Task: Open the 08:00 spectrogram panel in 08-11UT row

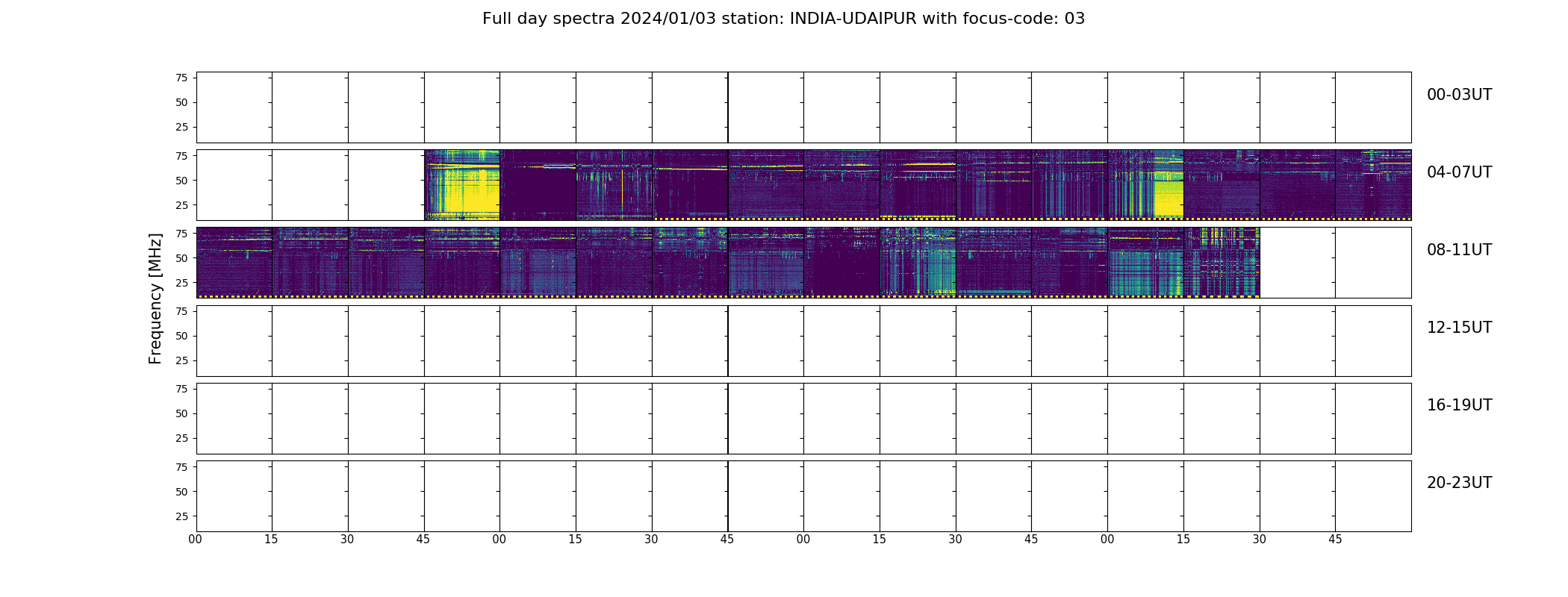Action: point(234,263)
